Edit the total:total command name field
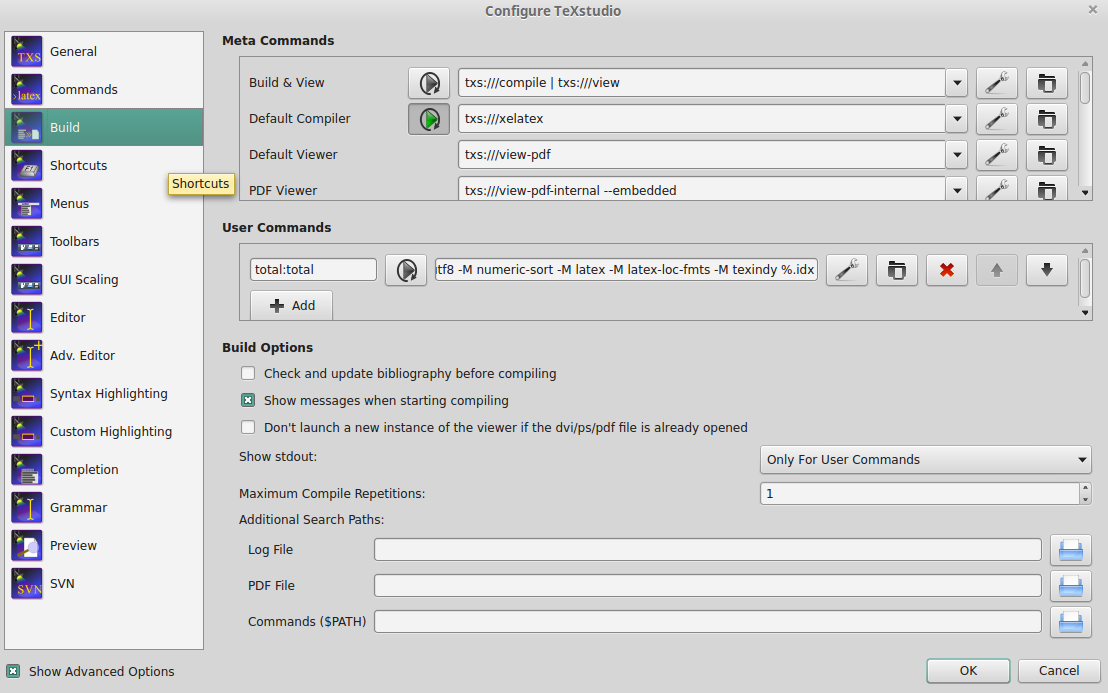Image resolution: width=1108 pixels, height=693 pixels. point(313,270)
